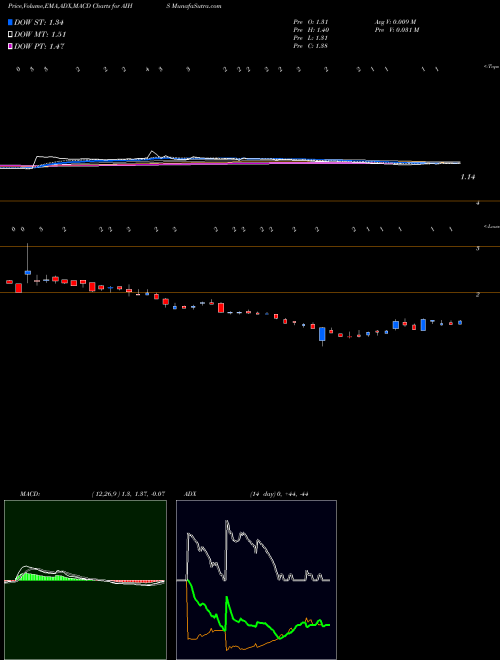Click the tall-wick blue candle near the chart start
This screenshot has height=660, width=500.
click(28, 272)
